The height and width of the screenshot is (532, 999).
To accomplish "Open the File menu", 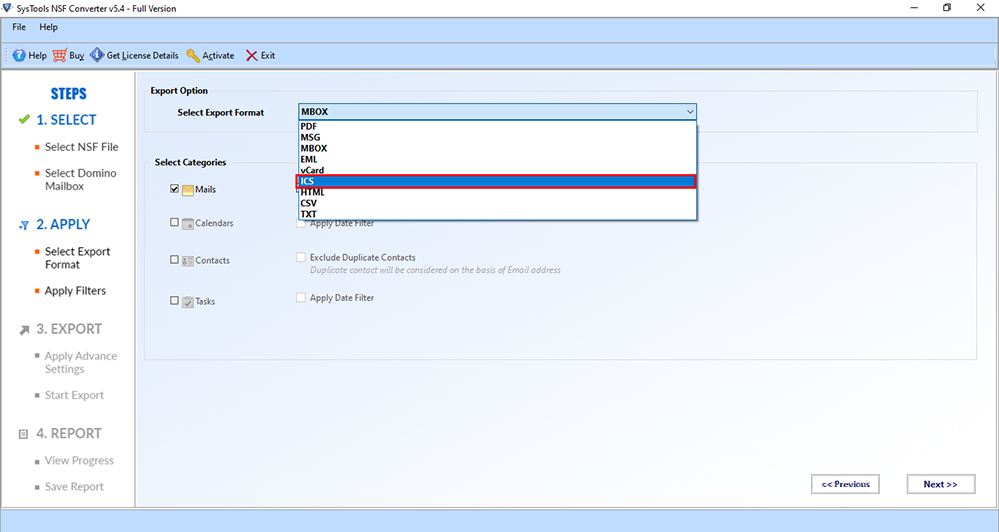I will 19,27.
